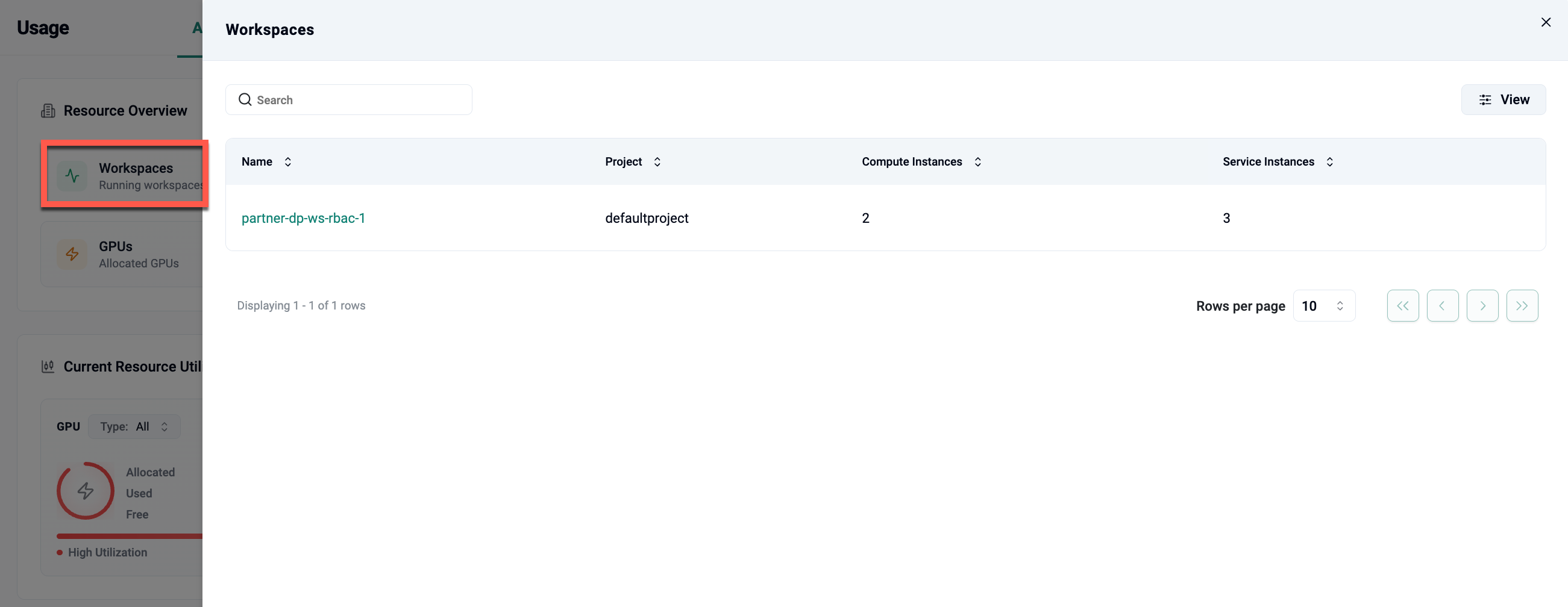This screenshot has height=607, width=1568.
Task: Go to the next page
Action: tap(1482, 306)
